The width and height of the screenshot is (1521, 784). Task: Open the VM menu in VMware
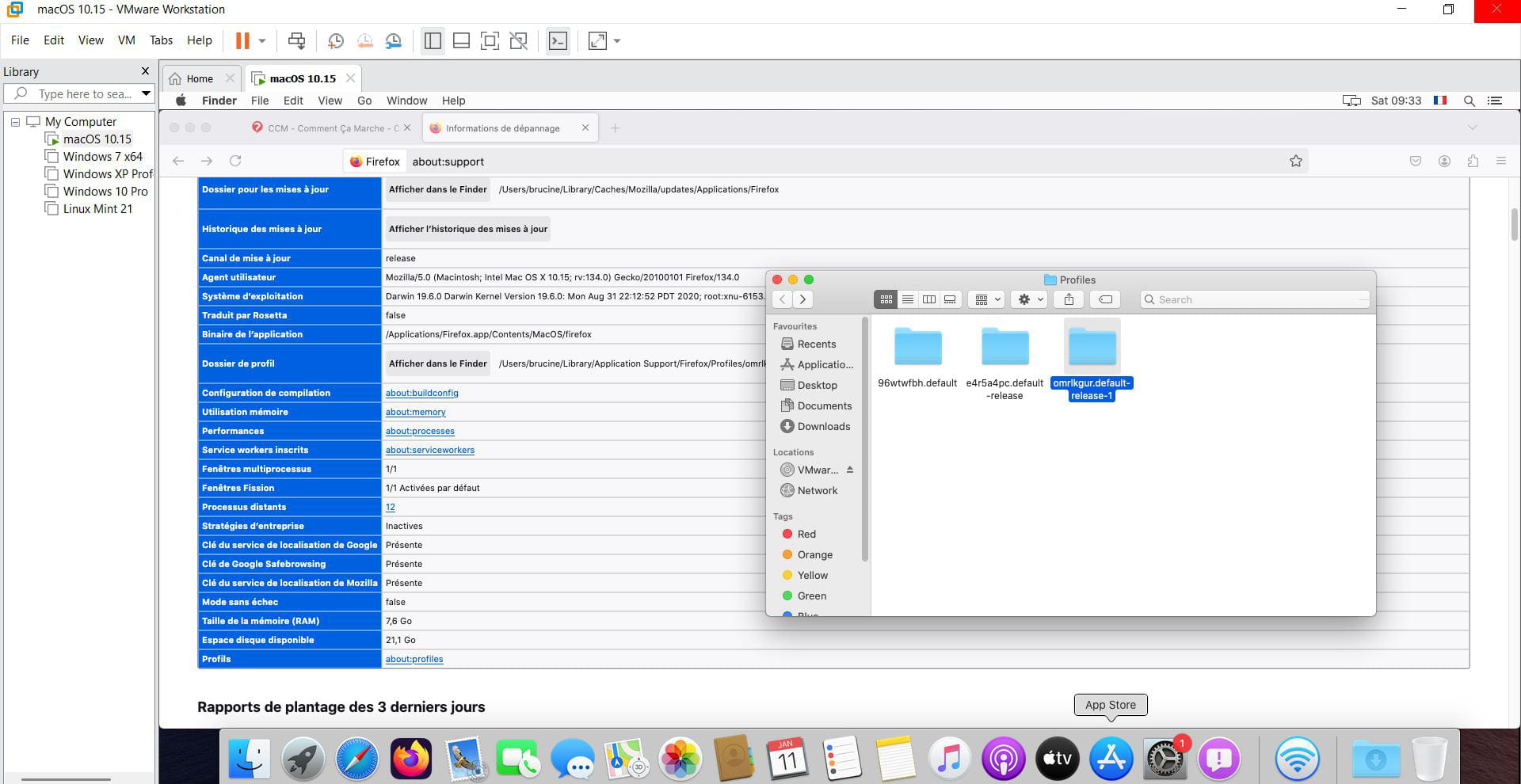[126, 40]
